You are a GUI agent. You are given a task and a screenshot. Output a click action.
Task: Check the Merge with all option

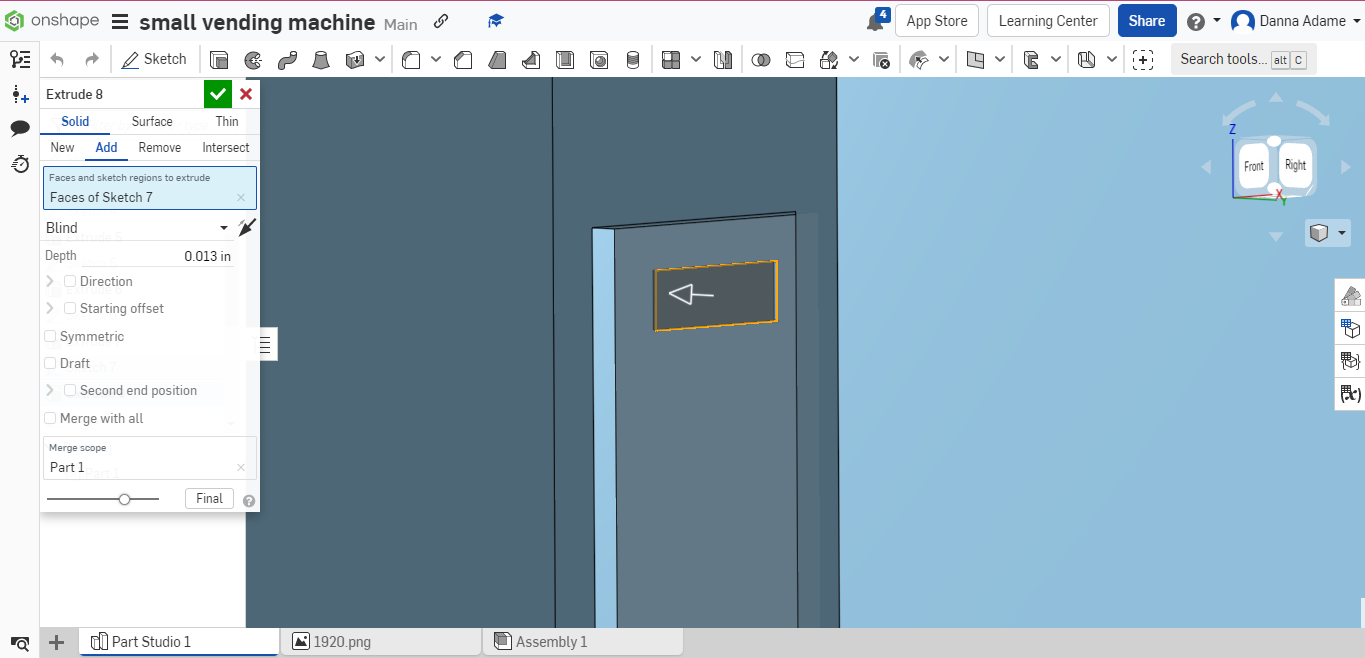(x=50, y=418)
